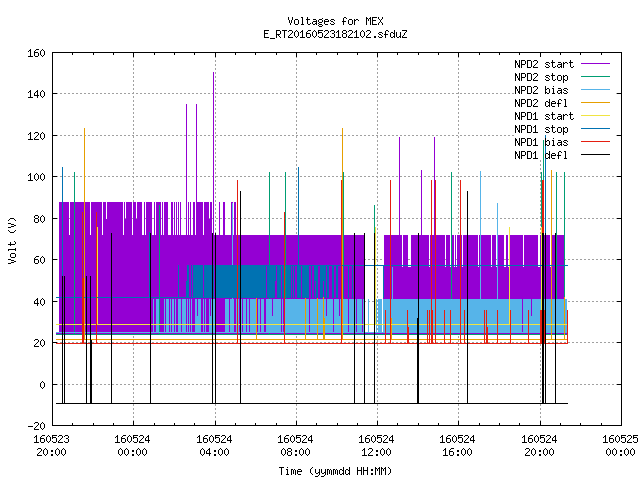The width and height of the screenshot is (640, 480).
Task: Click the NPD1 defl black legend line
Action: 596,155
